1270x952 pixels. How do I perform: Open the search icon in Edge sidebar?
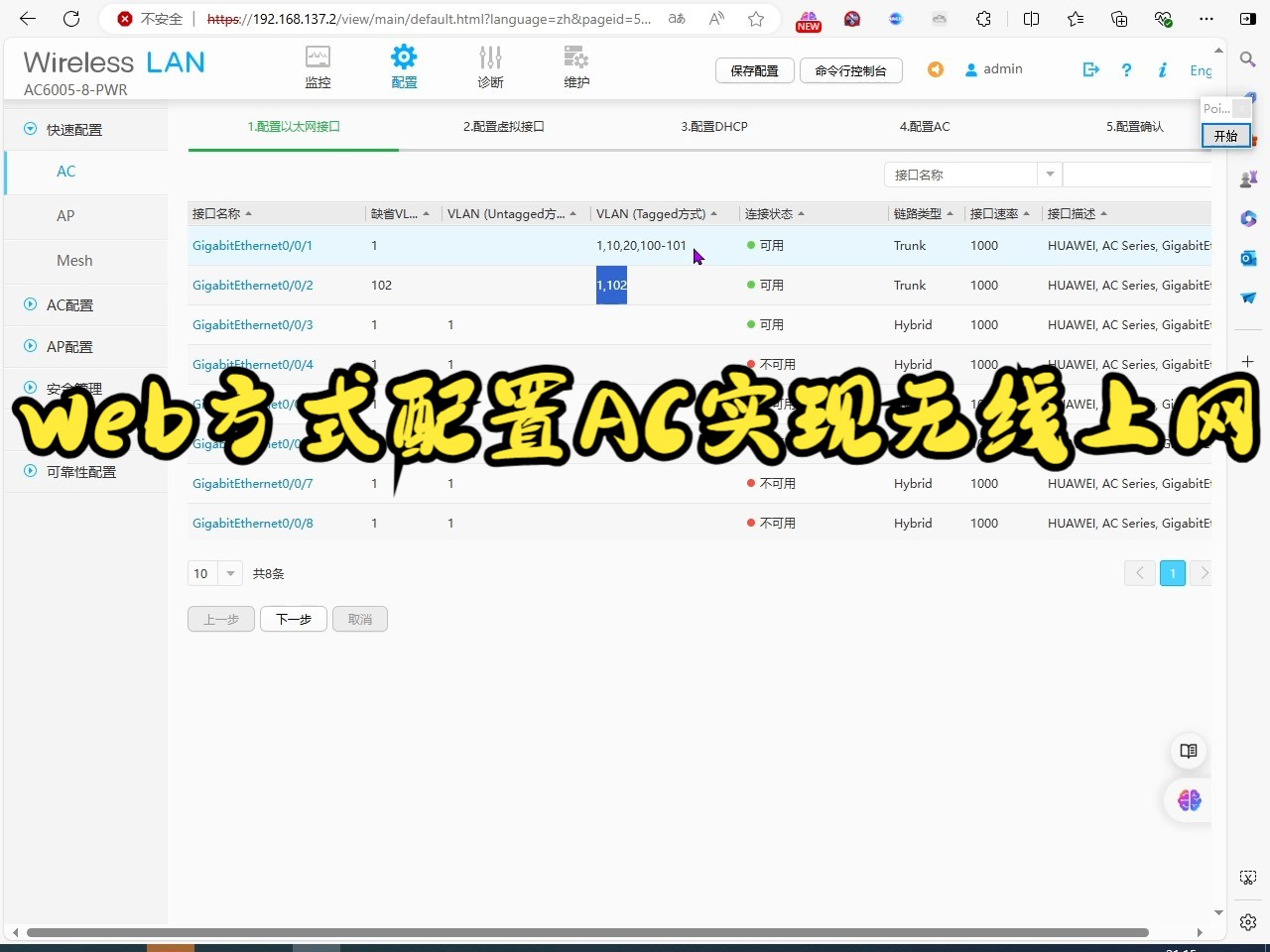point(1247,59)
